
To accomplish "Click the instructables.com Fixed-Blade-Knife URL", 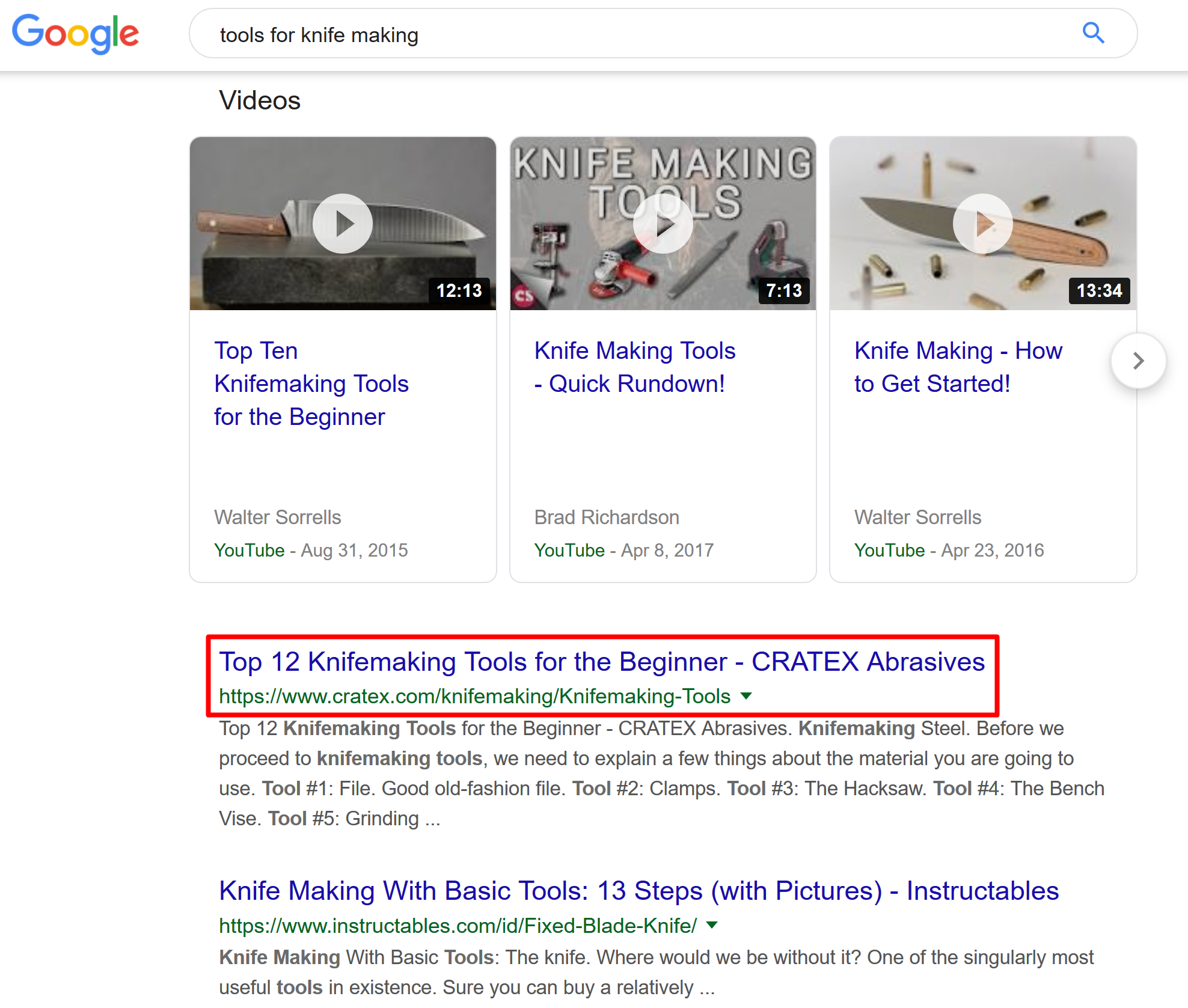I will coord(458,926).
